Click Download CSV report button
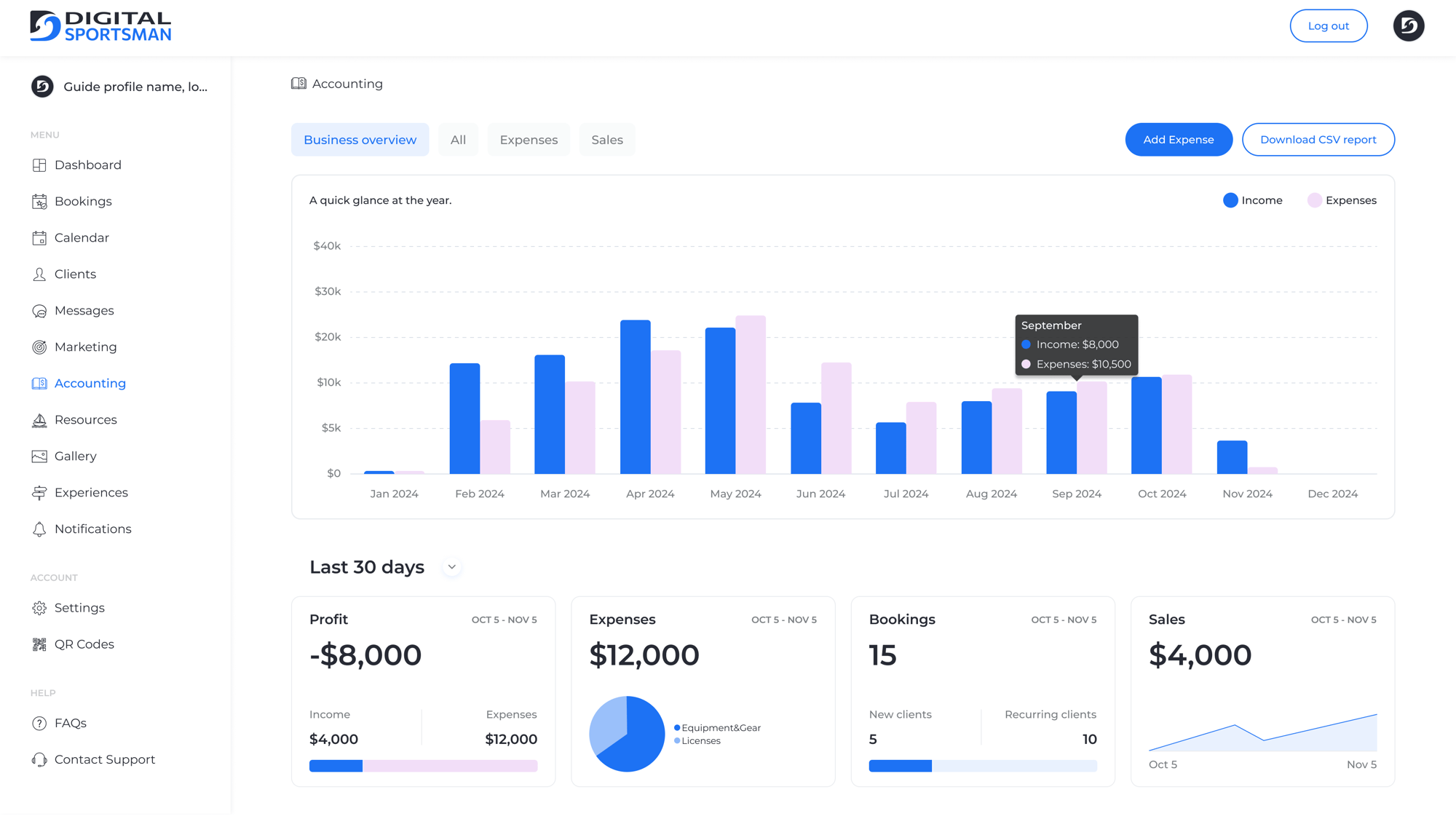The image size is (1456, 819). tap(1318, 140)
